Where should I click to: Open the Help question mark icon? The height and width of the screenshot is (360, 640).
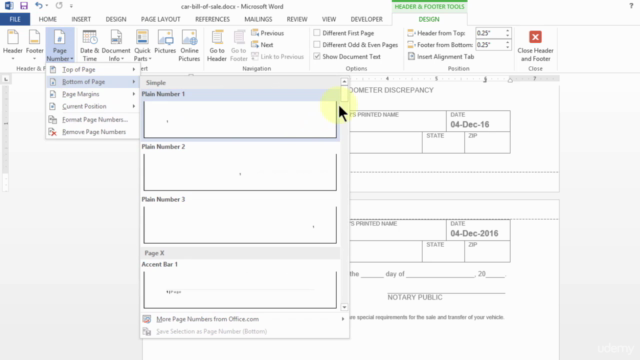(x=631, y=6)
